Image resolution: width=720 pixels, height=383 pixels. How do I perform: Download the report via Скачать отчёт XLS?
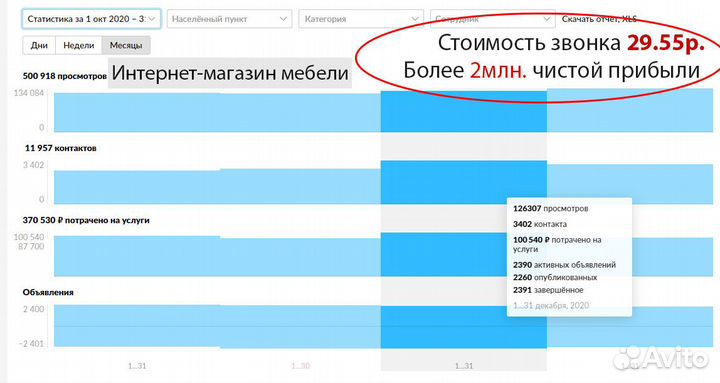pyautogui.click(x=599, y=19)
